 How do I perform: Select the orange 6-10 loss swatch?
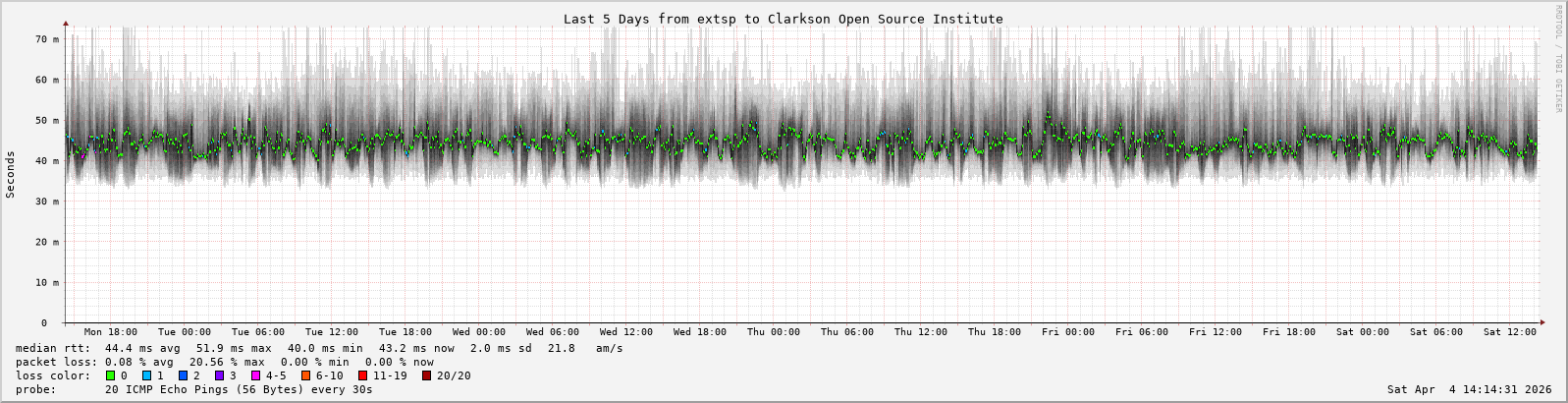pyautogui.click(x=305, y=375)
